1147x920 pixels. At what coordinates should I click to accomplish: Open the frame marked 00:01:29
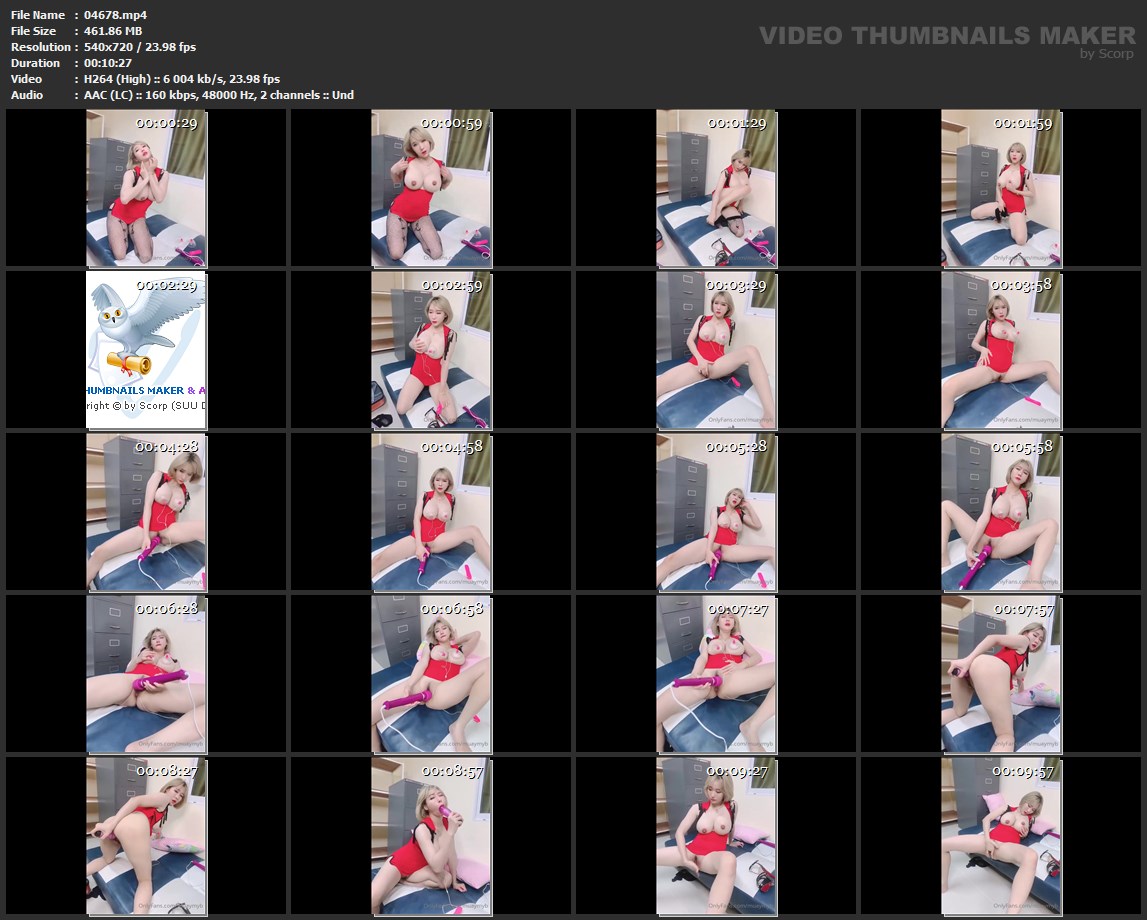pyautogui.click(x=716, y=188)
